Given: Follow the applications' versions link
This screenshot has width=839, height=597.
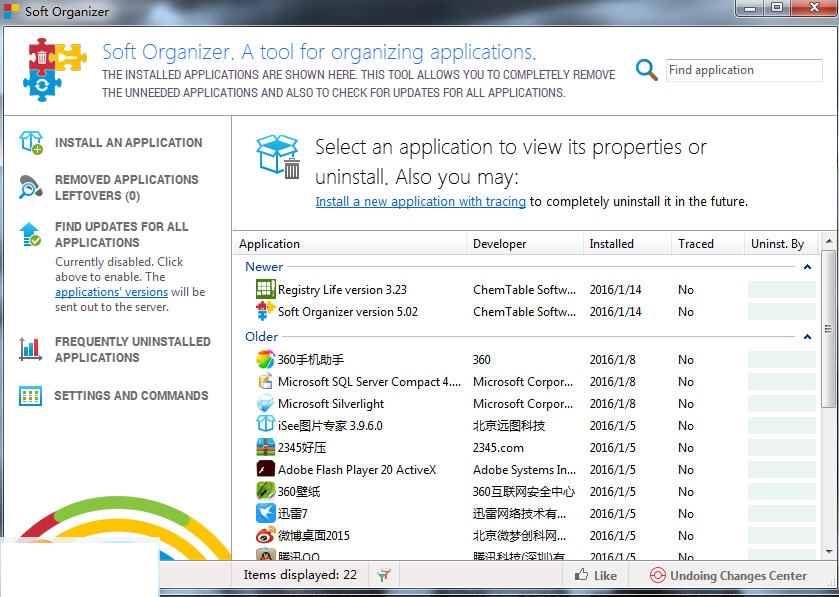Looking at the screenshot, I should click(x=111, y=292).
